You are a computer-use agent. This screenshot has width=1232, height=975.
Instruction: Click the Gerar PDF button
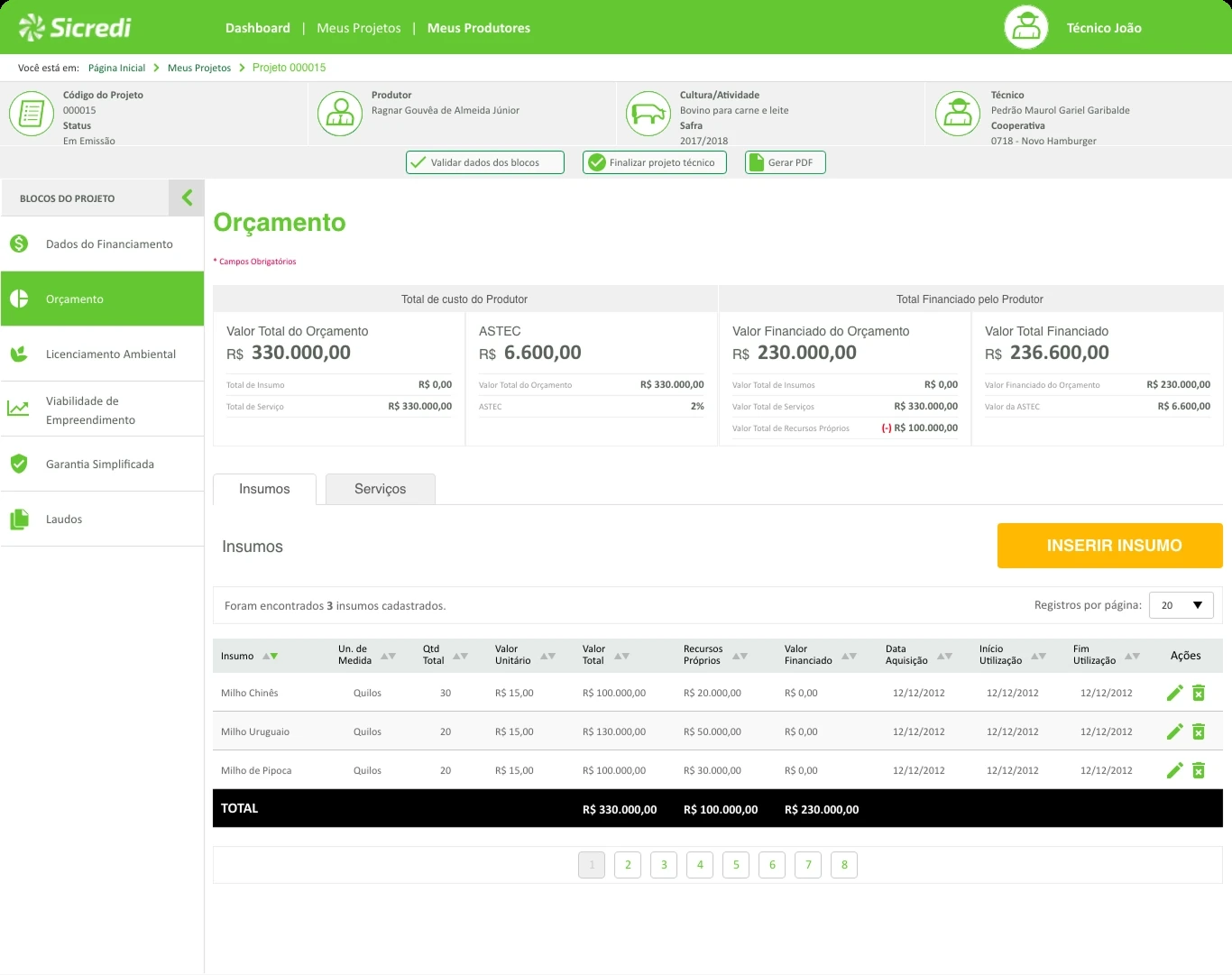pyautogui.click(x=786, y=162)
